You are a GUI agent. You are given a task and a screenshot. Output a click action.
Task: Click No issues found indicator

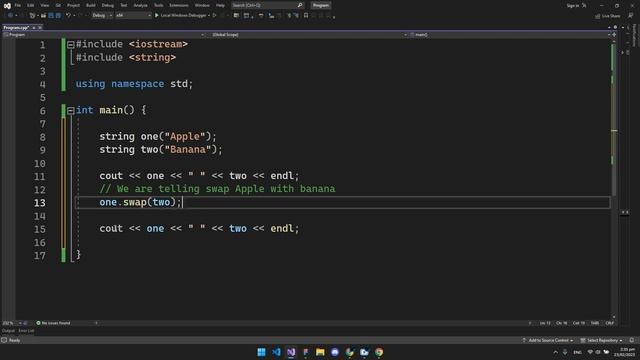click(x=53, y=323)
